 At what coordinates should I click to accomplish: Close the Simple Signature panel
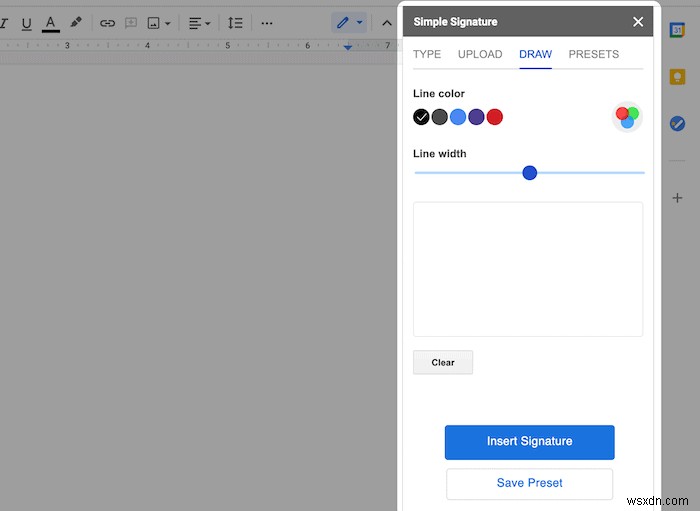click(x=638, y=21)
